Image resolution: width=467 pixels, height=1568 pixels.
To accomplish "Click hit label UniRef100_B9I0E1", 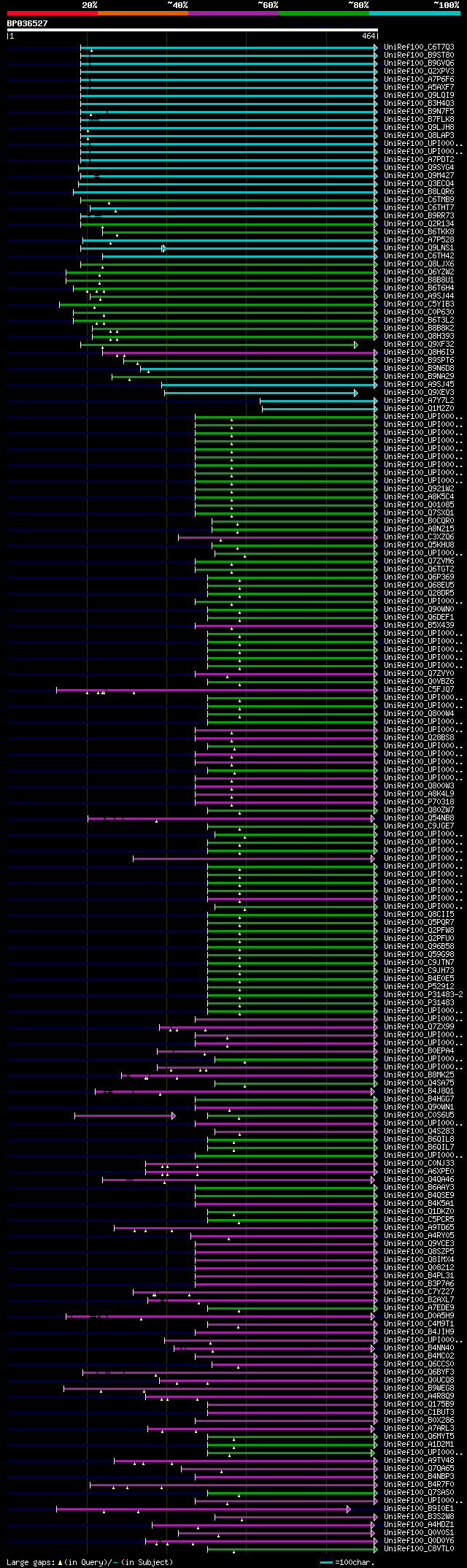I will (x=419, y=1509).
